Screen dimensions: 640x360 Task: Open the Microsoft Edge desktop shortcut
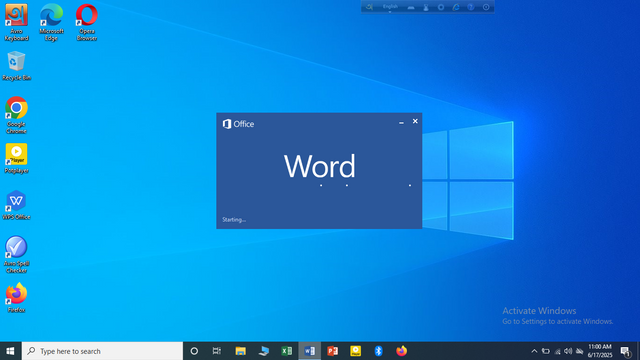[51, 22]
